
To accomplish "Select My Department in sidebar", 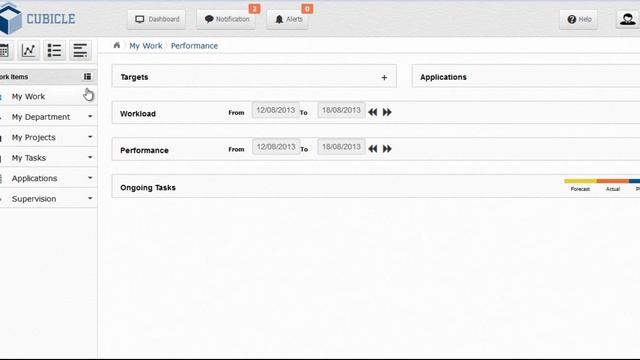I will click(x=41, y=117).
